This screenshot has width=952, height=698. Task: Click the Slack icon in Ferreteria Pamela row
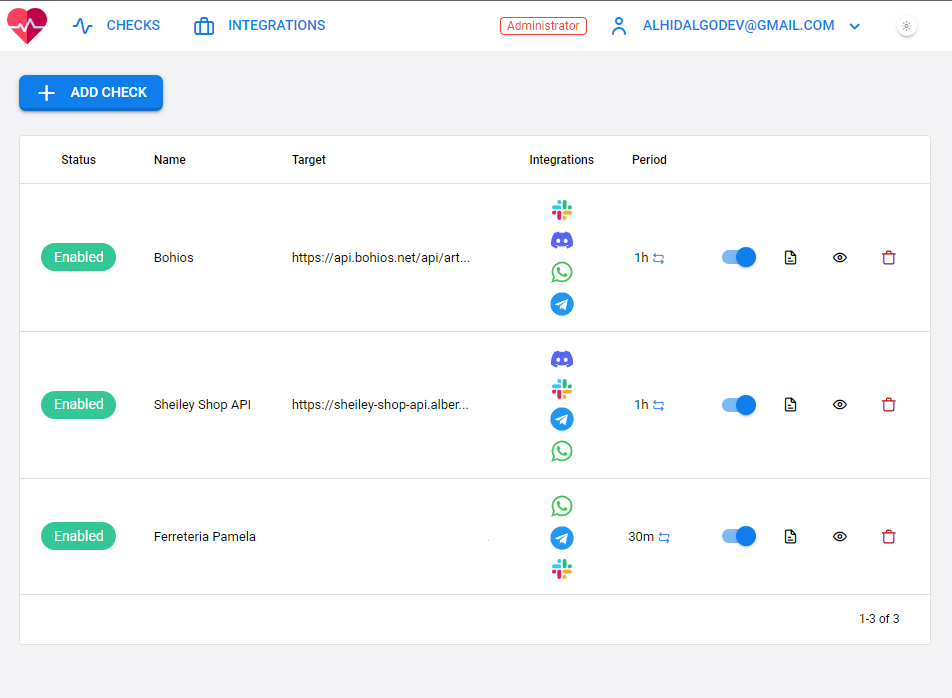coord(562,569)
